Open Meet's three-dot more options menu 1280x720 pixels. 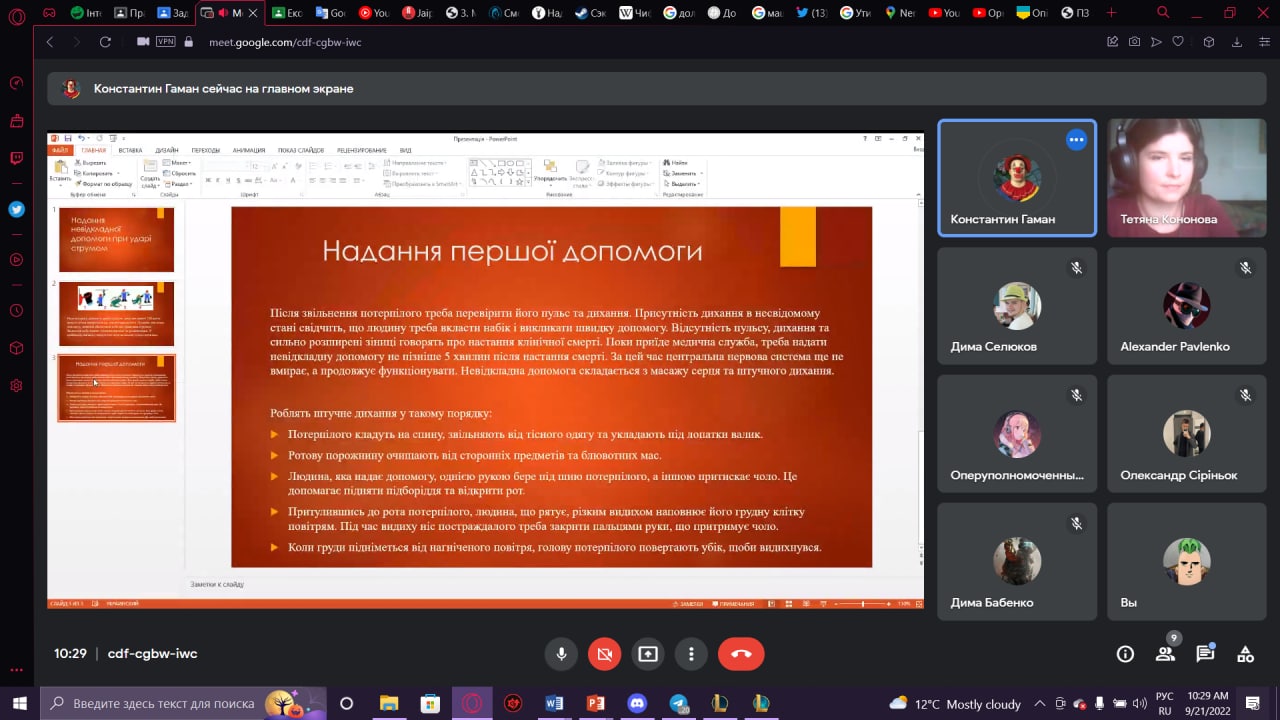[691, 654]
